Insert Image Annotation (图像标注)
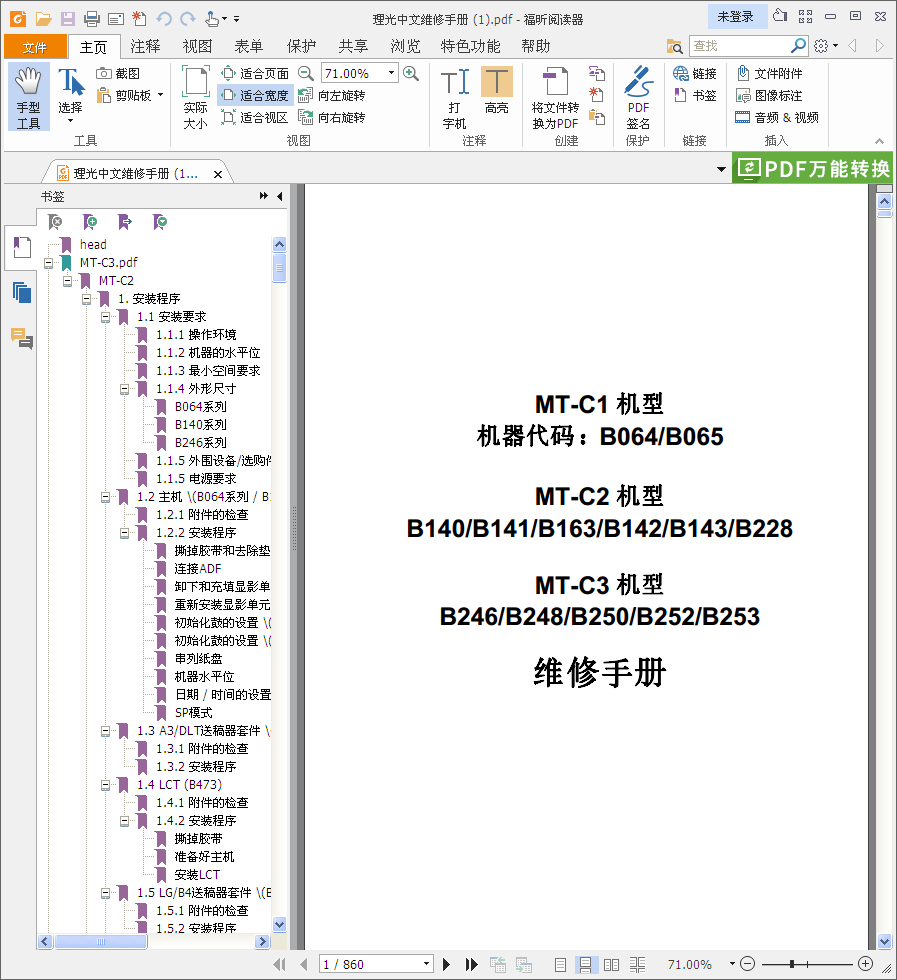Screen dimensions: 897x980 [769, 96]
